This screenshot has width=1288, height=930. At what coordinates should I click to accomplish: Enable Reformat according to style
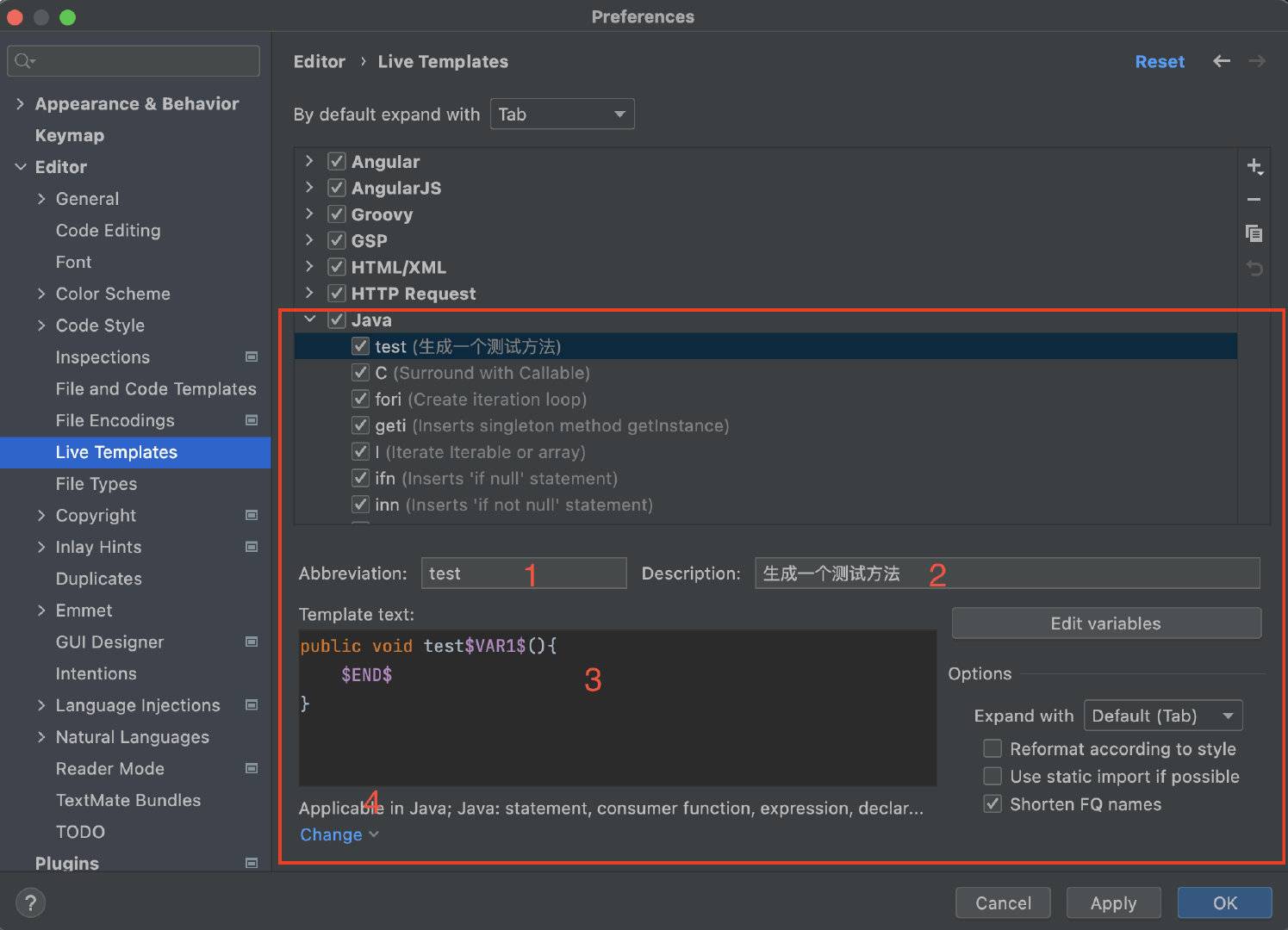coord(992,748)
